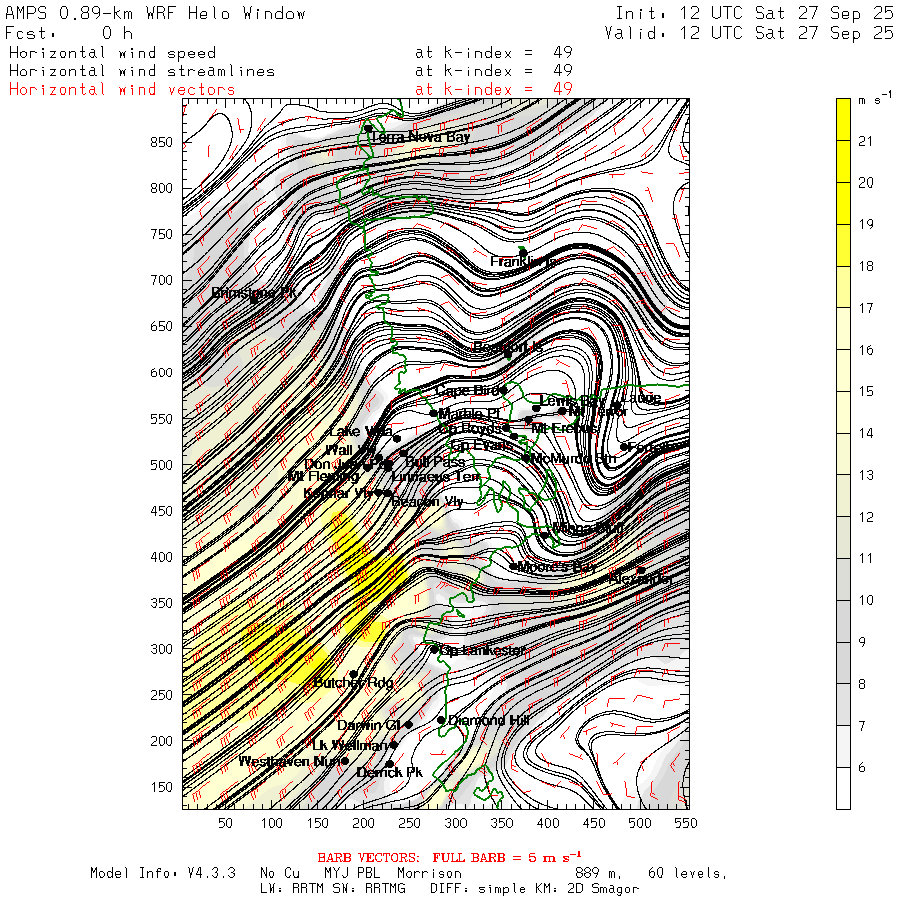Click the red 'at k-index = 49' text
900x900 pixels.
pos(494,90)
